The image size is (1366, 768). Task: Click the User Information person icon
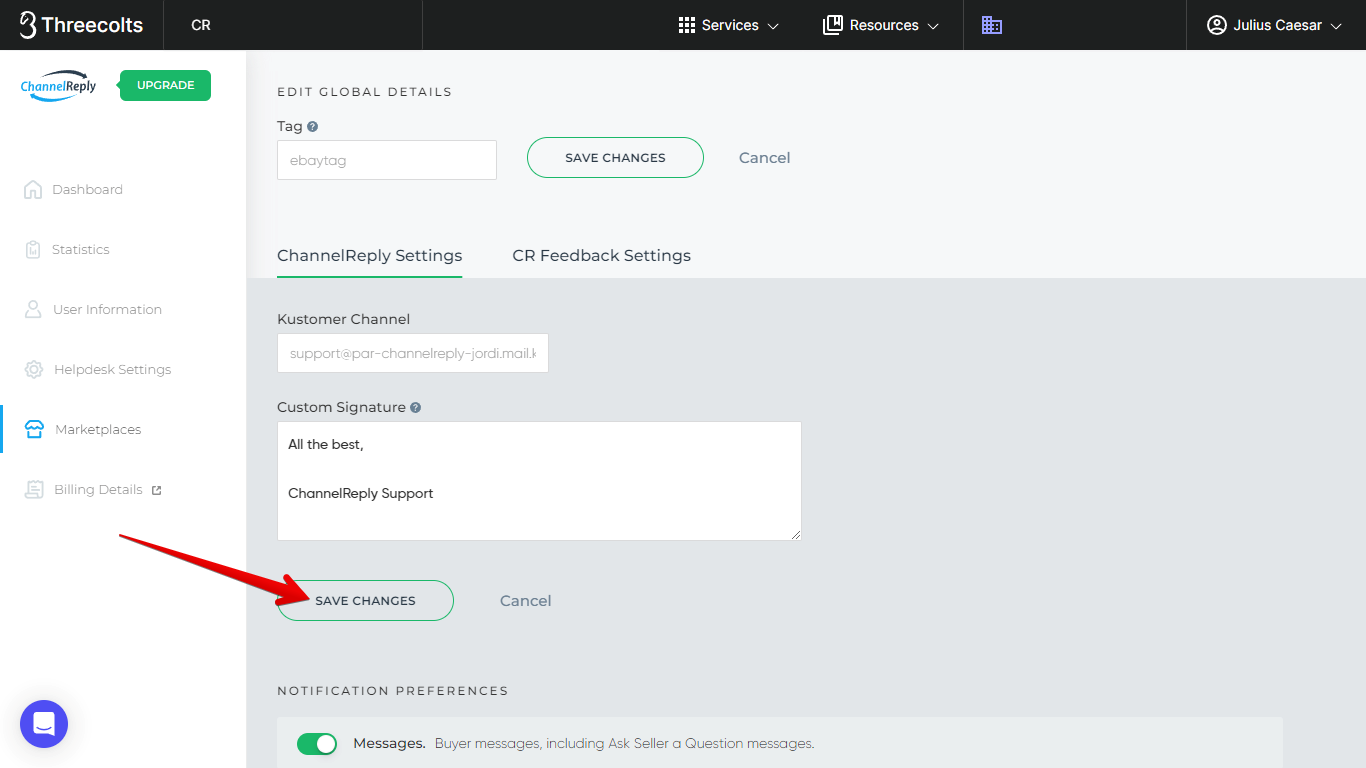[x=33, y=309]
